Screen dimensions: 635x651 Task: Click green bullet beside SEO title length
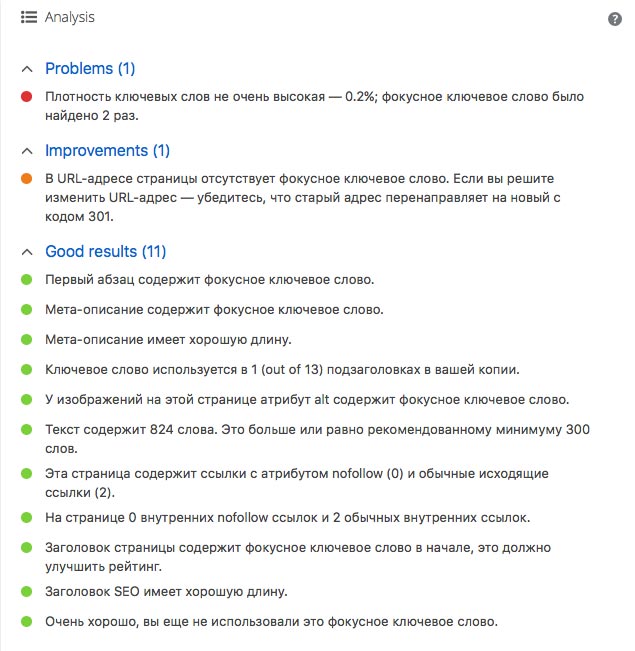pos(26,592)
